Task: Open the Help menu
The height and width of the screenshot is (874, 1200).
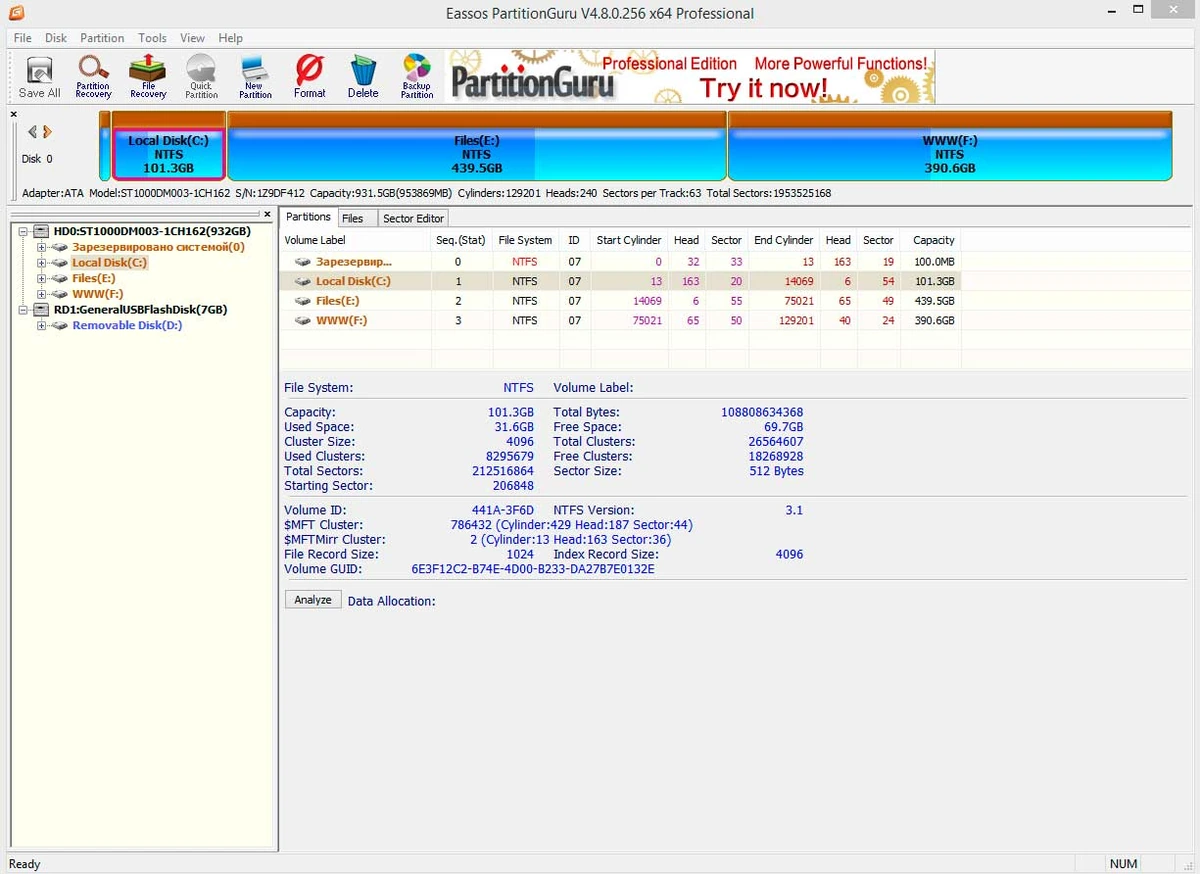Action: pyautogui.click(x=230, y=38)
